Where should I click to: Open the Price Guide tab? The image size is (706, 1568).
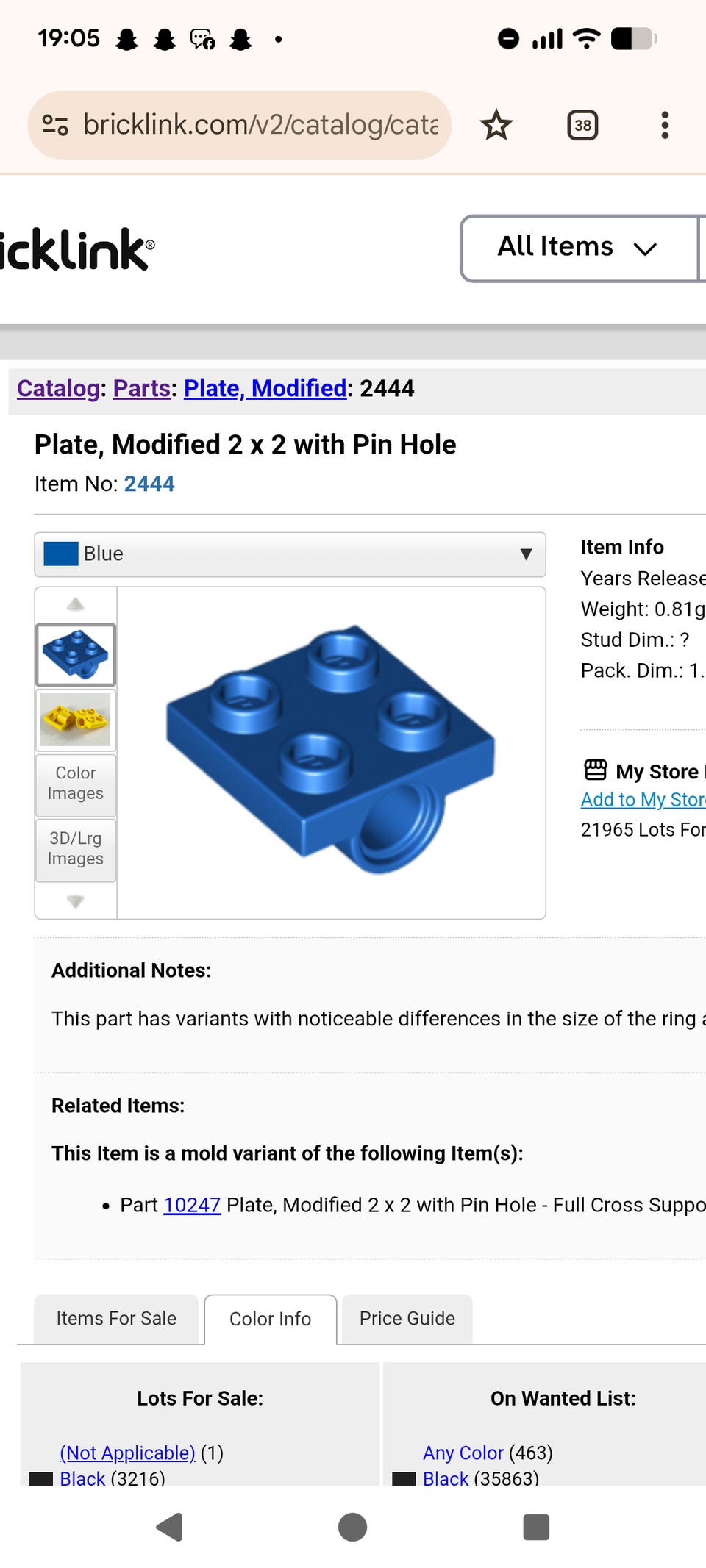407,1319
